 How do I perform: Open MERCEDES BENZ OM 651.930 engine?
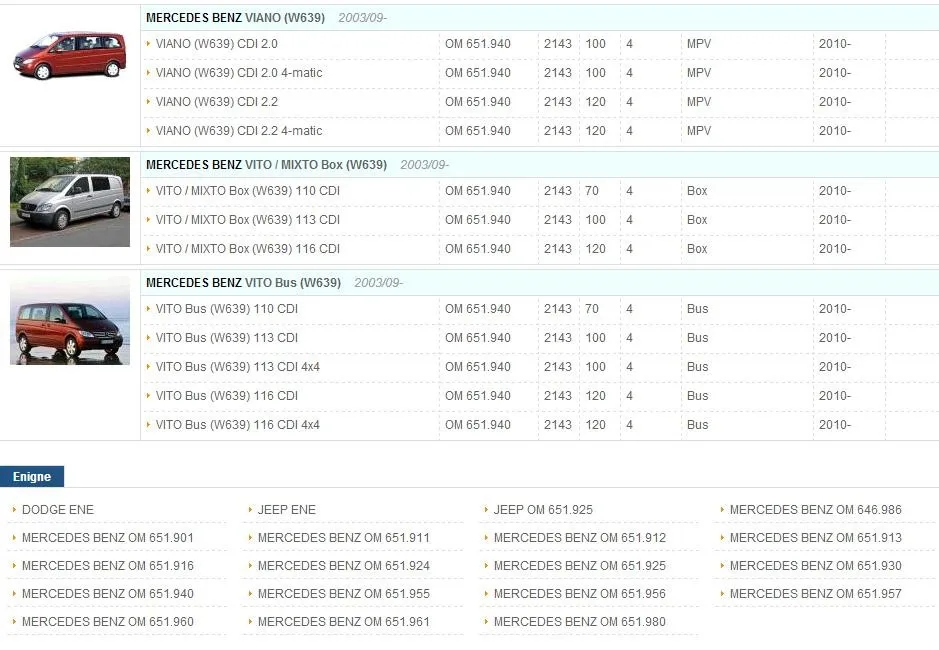point(816,566)
